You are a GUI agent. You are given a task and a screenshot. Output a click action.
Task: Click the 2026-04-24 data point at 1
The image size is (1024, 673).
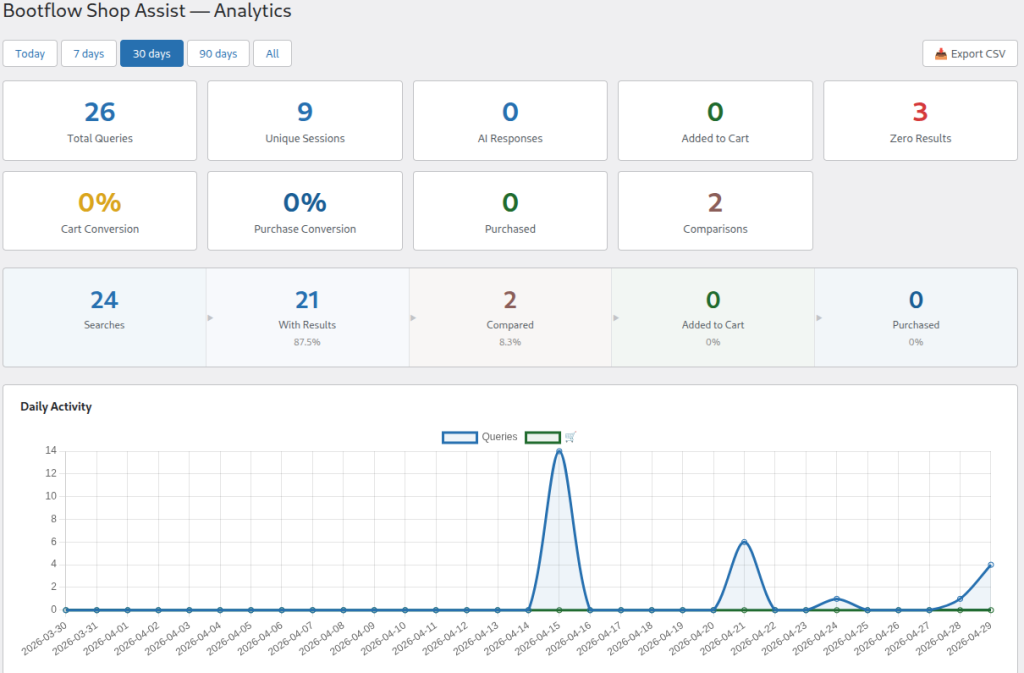837,599
